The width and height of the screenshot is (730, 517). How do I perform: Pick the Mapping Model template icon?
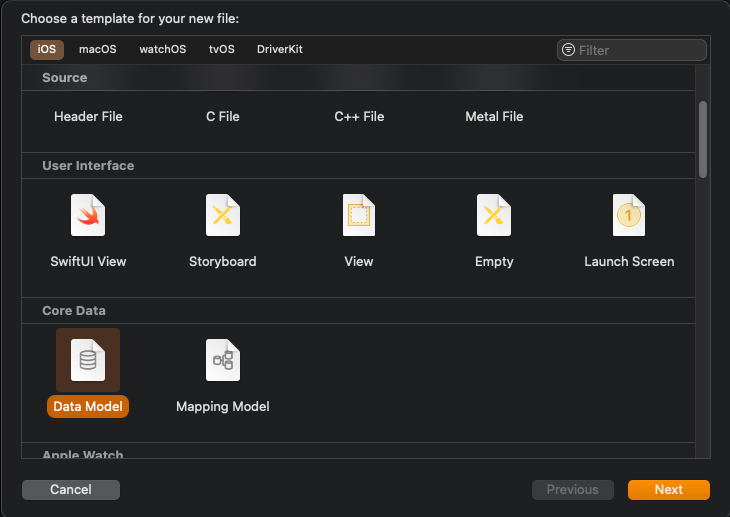[x=223, y=360]
